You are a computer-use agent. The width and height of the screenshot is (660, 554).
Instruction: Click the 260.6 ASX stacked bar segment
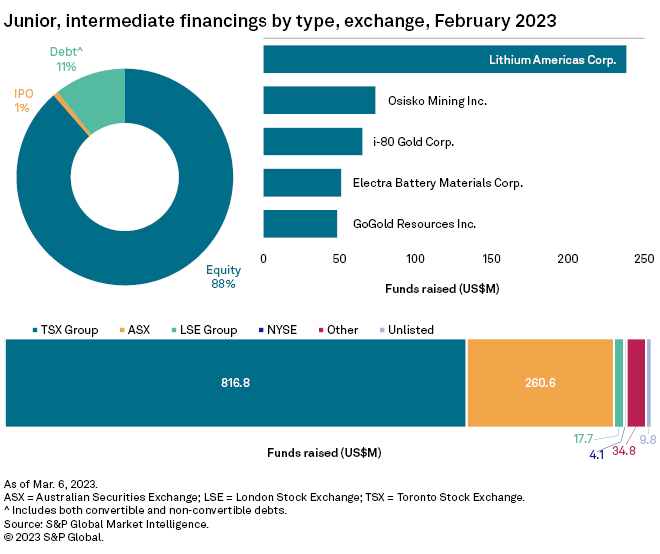tap(540, 383)
